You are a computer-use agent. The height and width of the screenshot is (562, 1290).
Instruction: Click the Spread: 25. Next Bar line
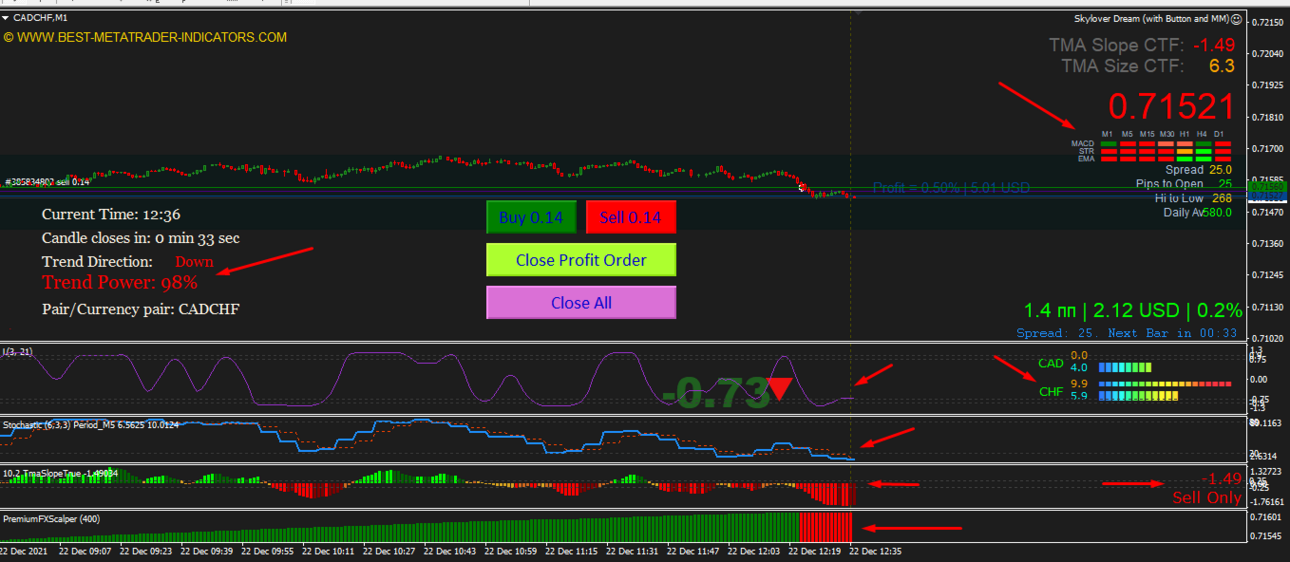(1127, 333)
